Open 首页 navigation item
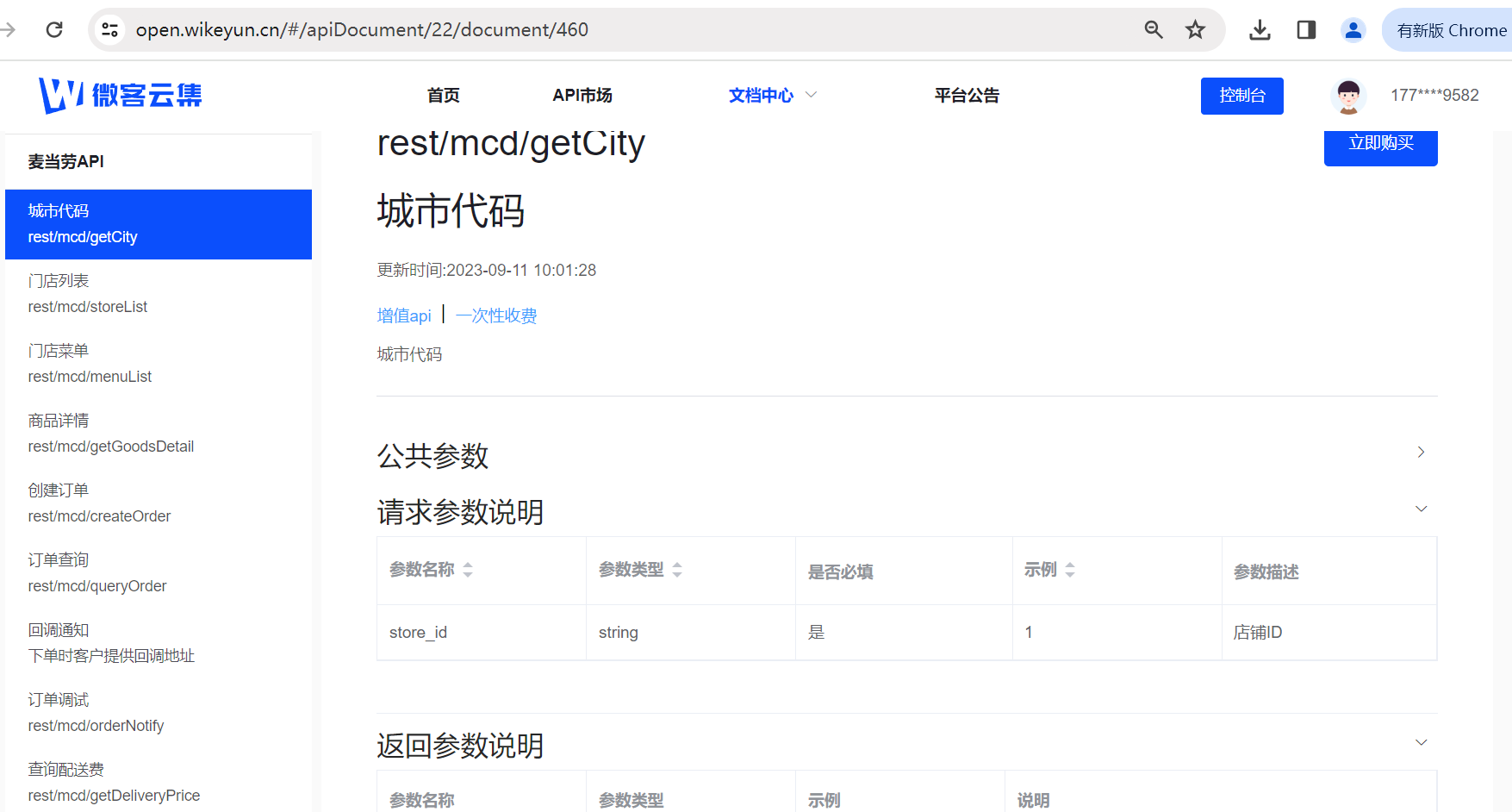Viewport: 1512px width, 812px height. [444, 95]
